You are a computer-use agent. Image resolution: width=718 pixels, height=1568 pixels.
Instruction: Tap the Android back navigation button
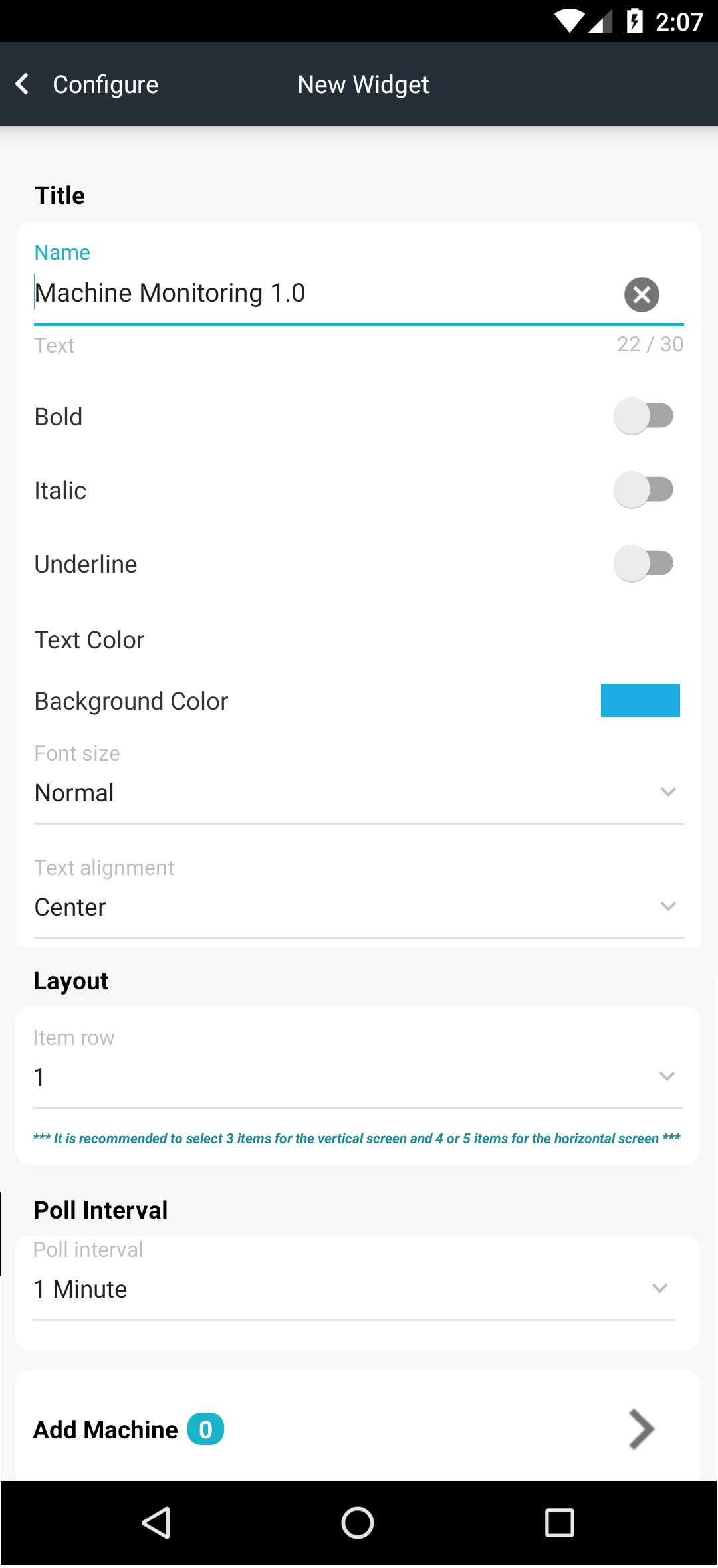(157, 1522)
